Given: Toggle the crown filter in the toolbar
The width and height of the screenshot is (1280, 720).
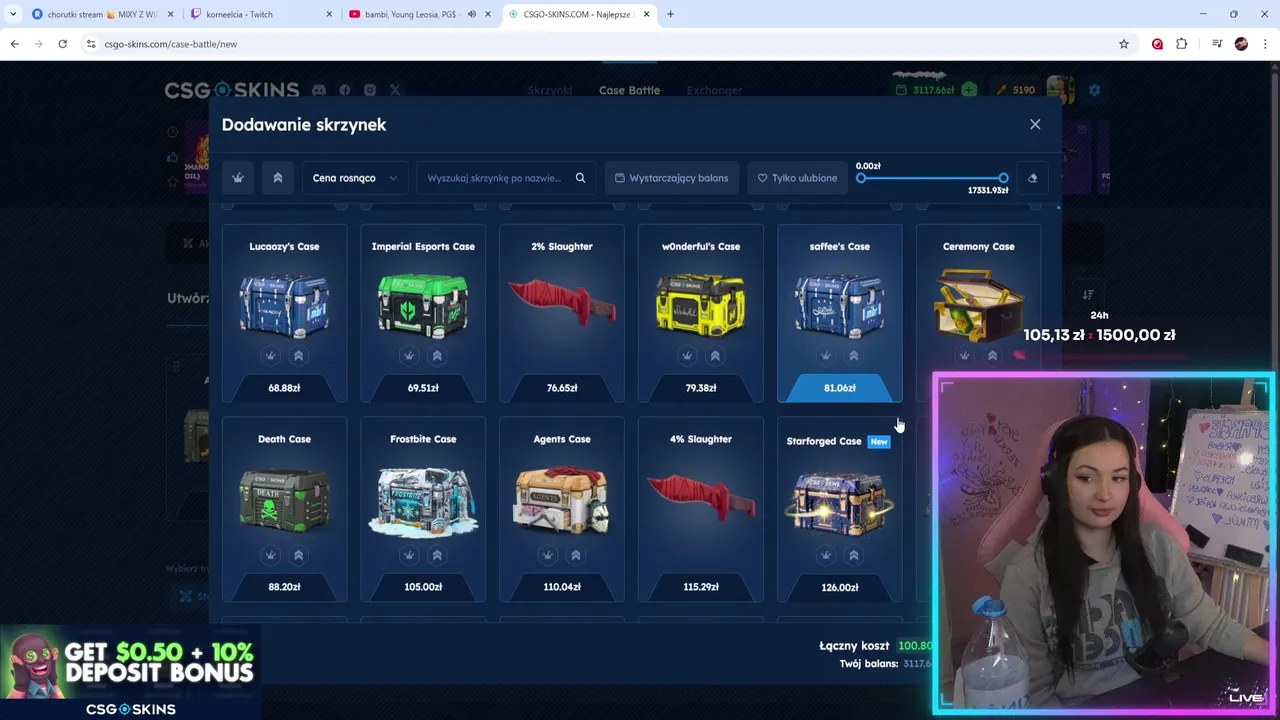Looking at the screenshot, I should [238, 178].
